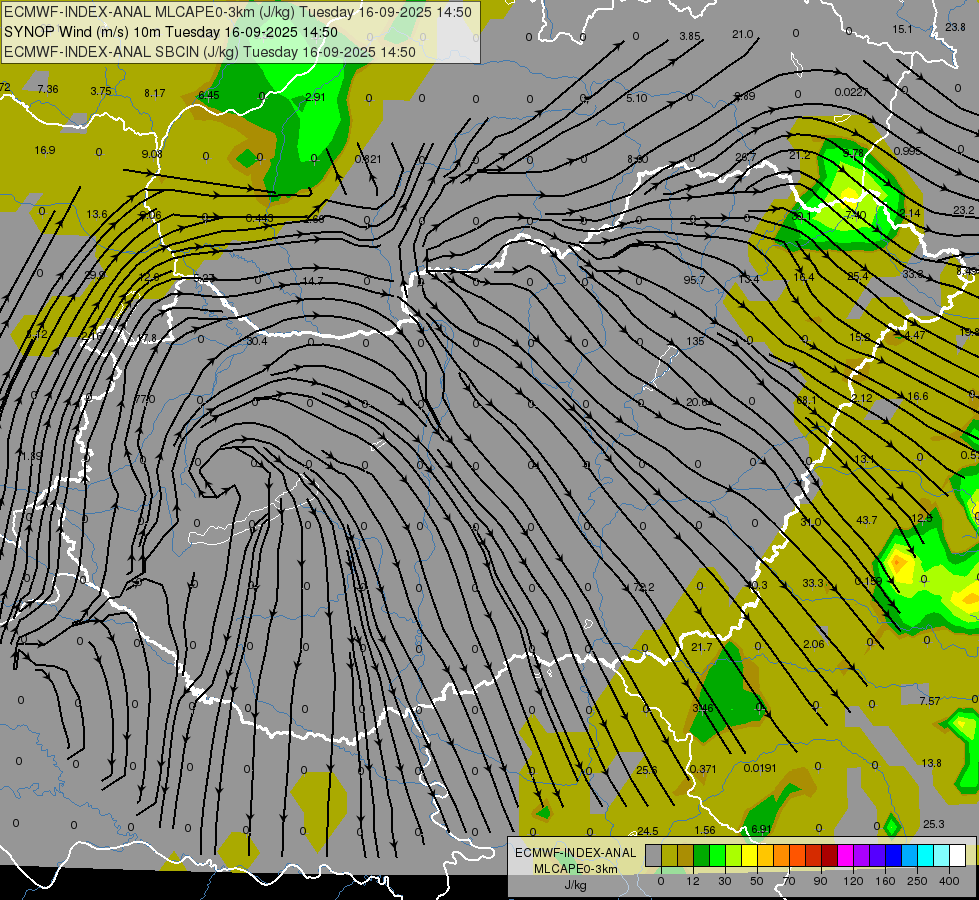Click the gray swatch in the MLCAPE legend

coord(654,855)
